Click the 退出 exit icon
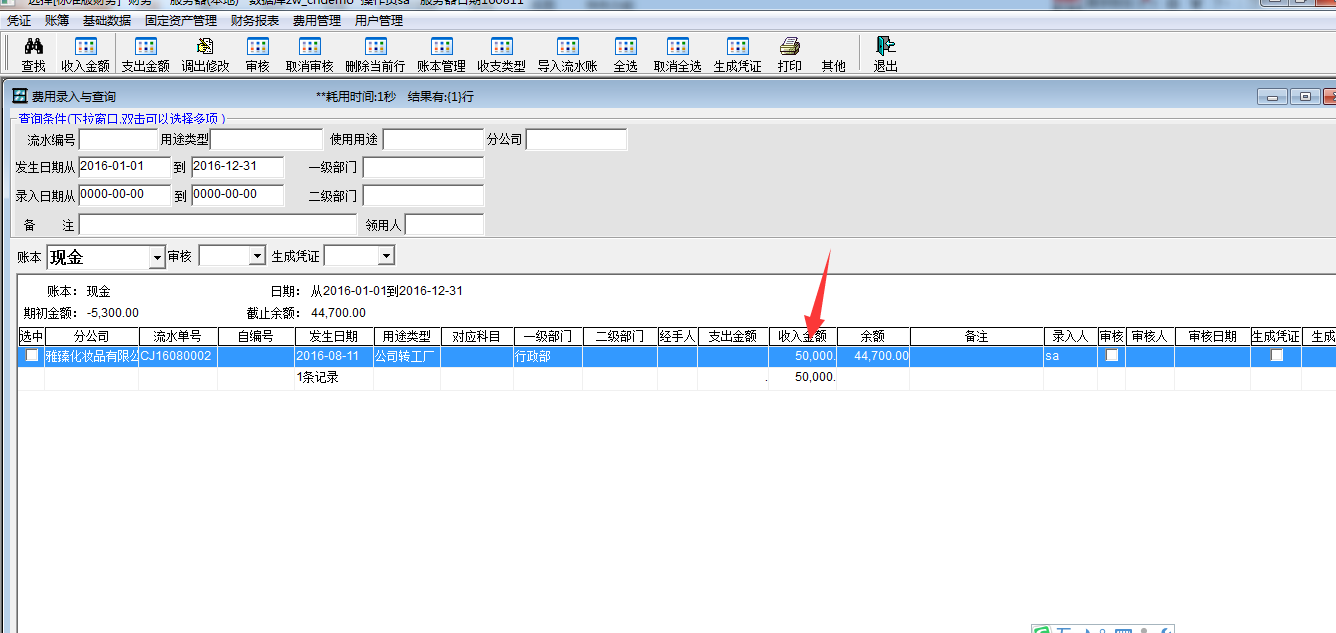 pyautogui.click(x=885, y=46)
